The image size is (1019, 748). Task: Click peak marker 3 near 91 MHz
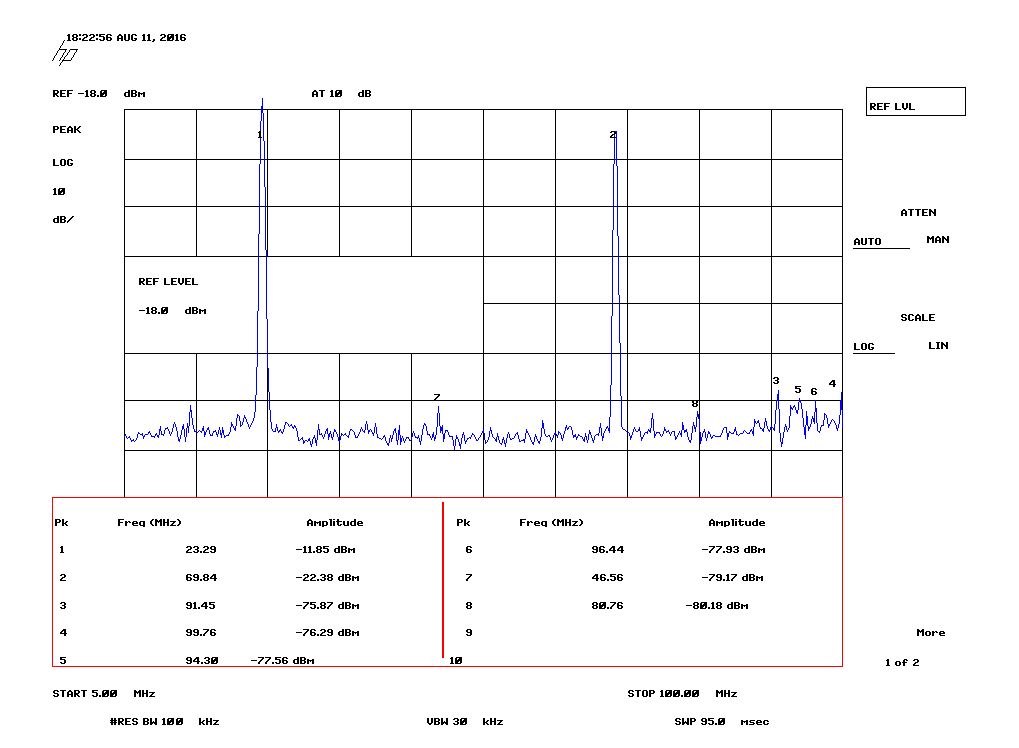click(x=776, y=381)
